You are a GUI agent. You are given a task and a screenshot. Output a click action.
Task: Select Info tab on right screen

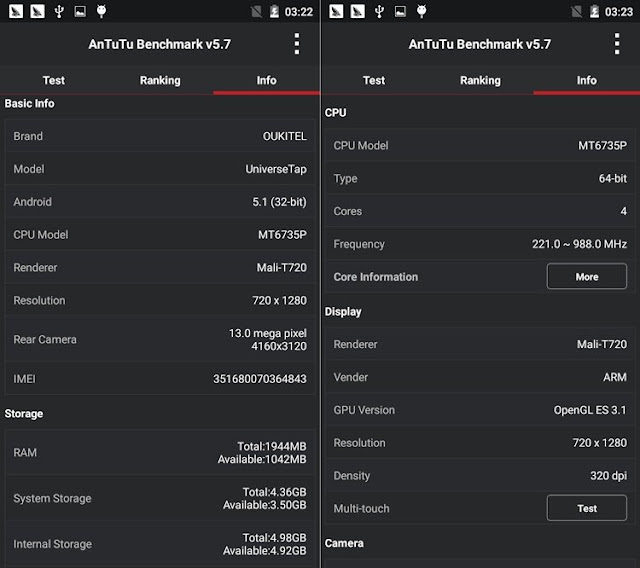(x=587, y=80)
